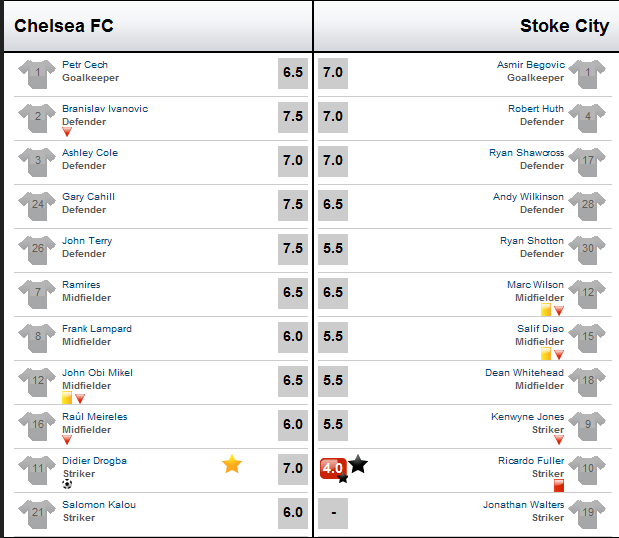Click the Chelsea FC team header
619x538 pixels.
pyautogui.click(x=64, y=26)
